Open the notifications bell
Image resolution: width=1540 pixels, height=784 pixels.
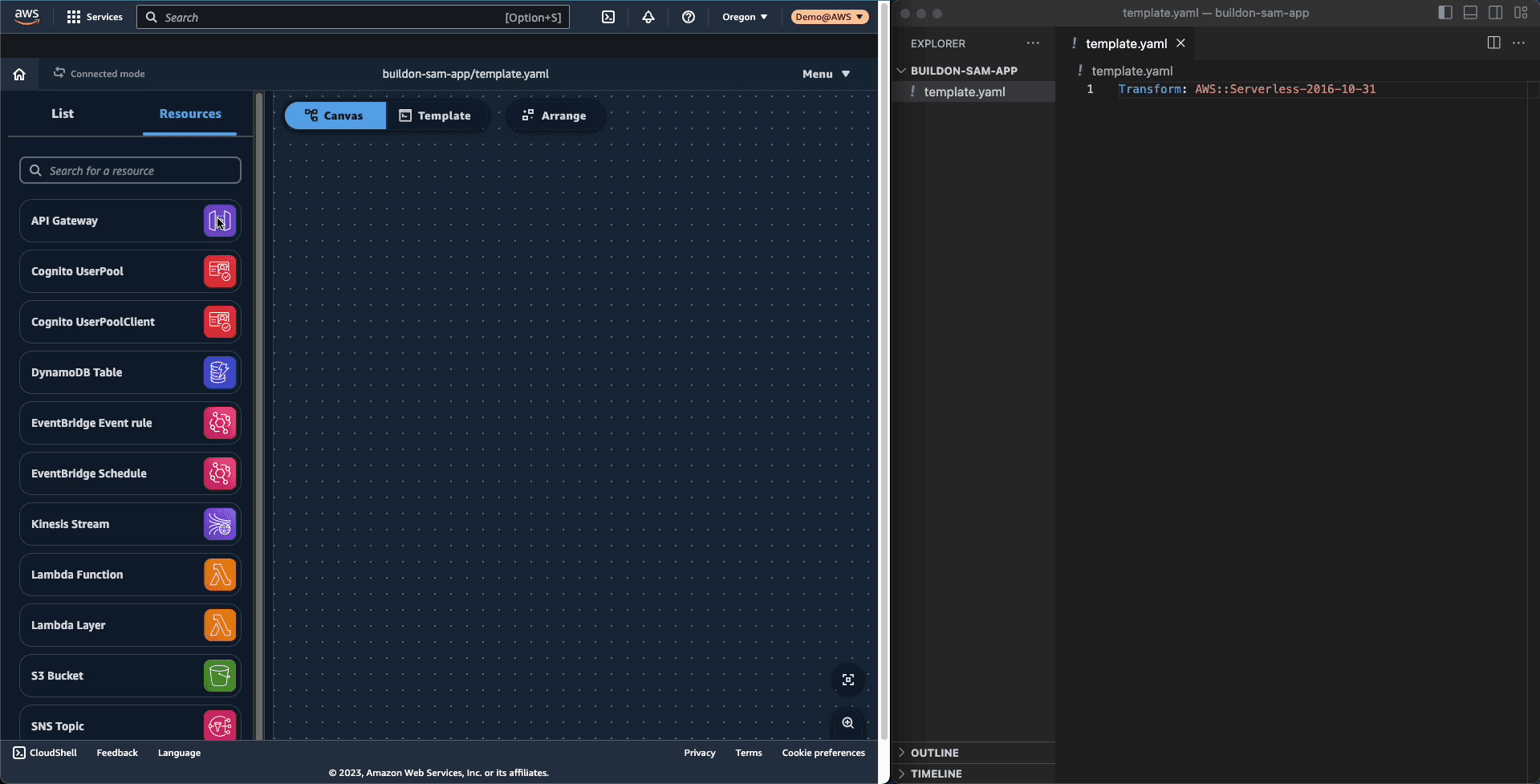[648, 17]
